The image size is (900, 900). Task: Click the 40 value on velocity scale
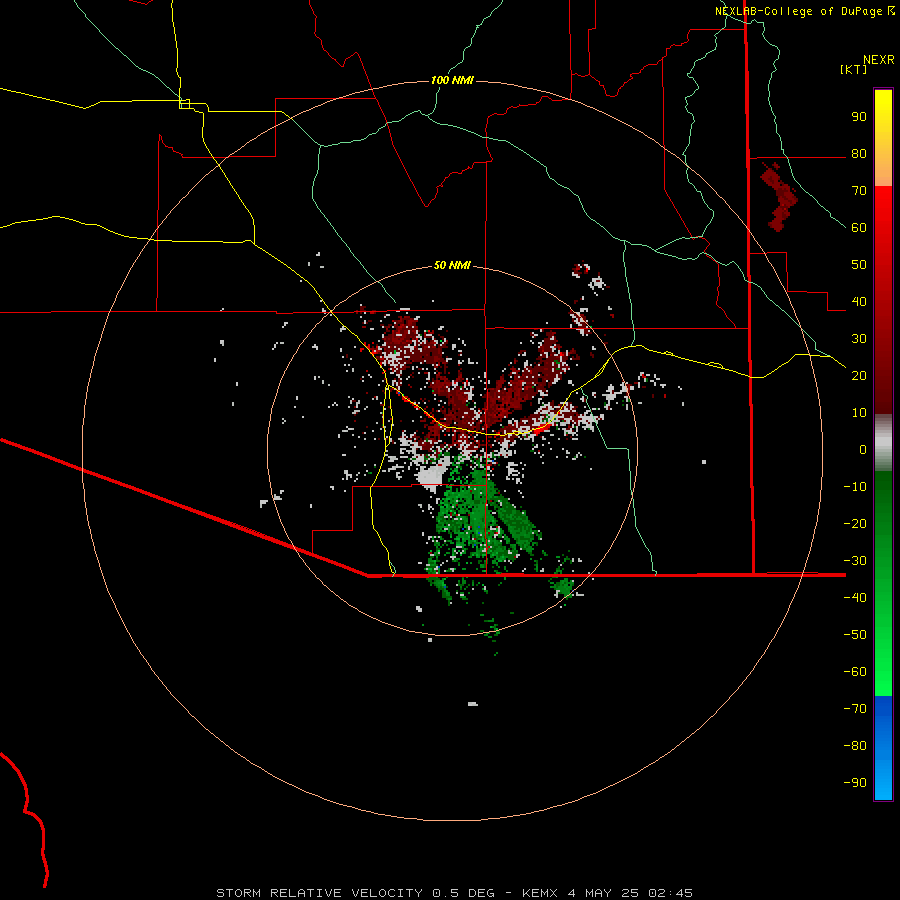pyautogui.click(x=859, y=301)
